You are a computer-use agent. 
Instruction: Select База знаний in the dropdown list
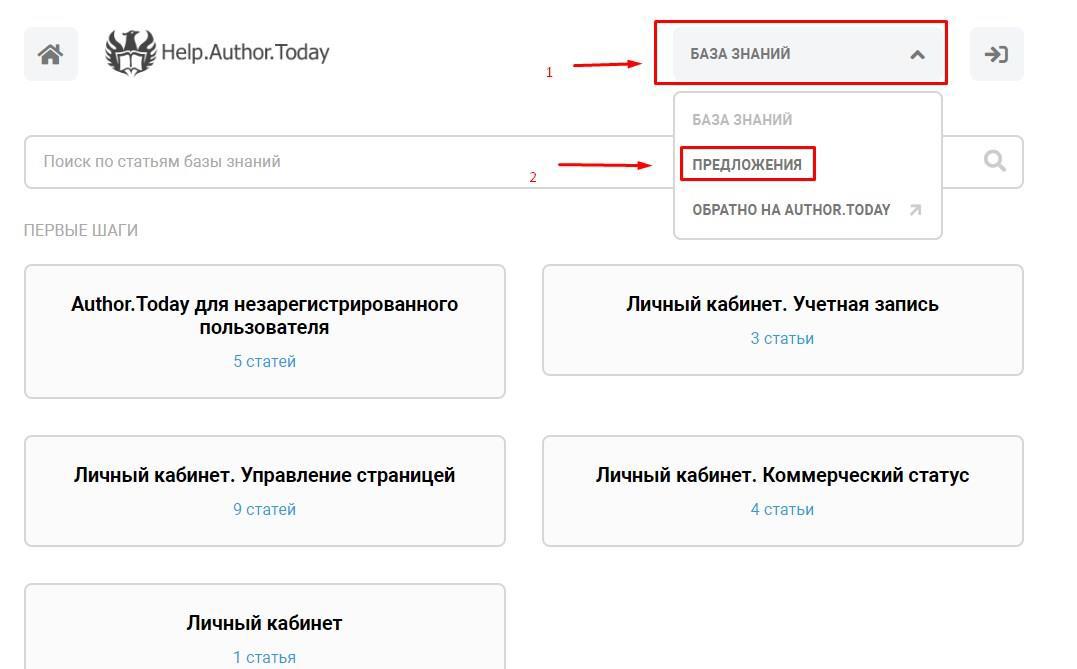click(x=742, y=120)
